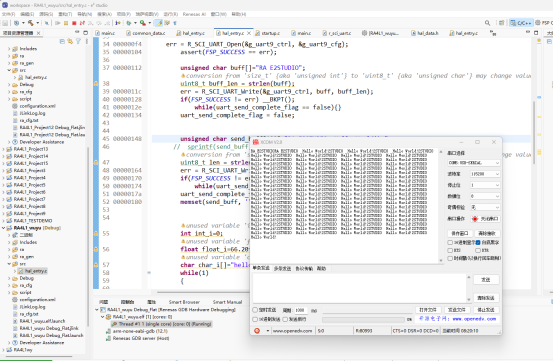The height and width of the screenshot is (361, 554).
Task: Click the Open Perspective icon
Action: tap(501, 23)
